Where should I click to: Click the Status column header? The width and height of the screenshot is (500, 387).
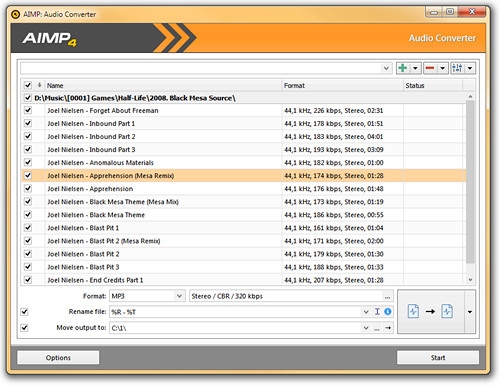pyautogui.click(x=433, y=85)
